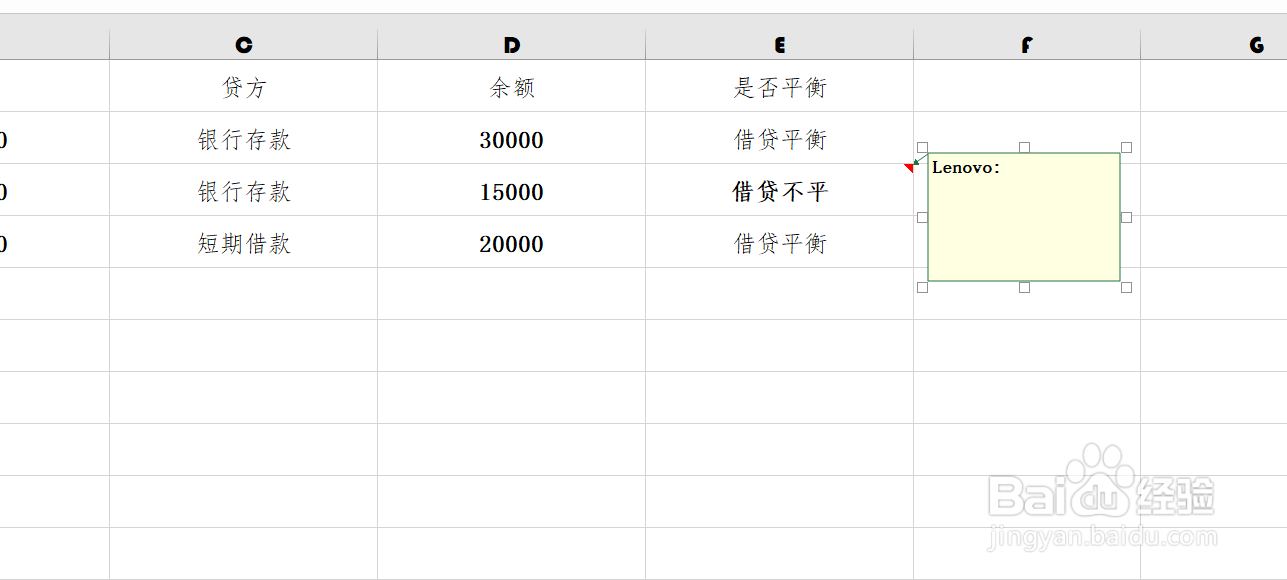Select the 短期借款 cell
Screen dimensions: 1287x580
244,243
